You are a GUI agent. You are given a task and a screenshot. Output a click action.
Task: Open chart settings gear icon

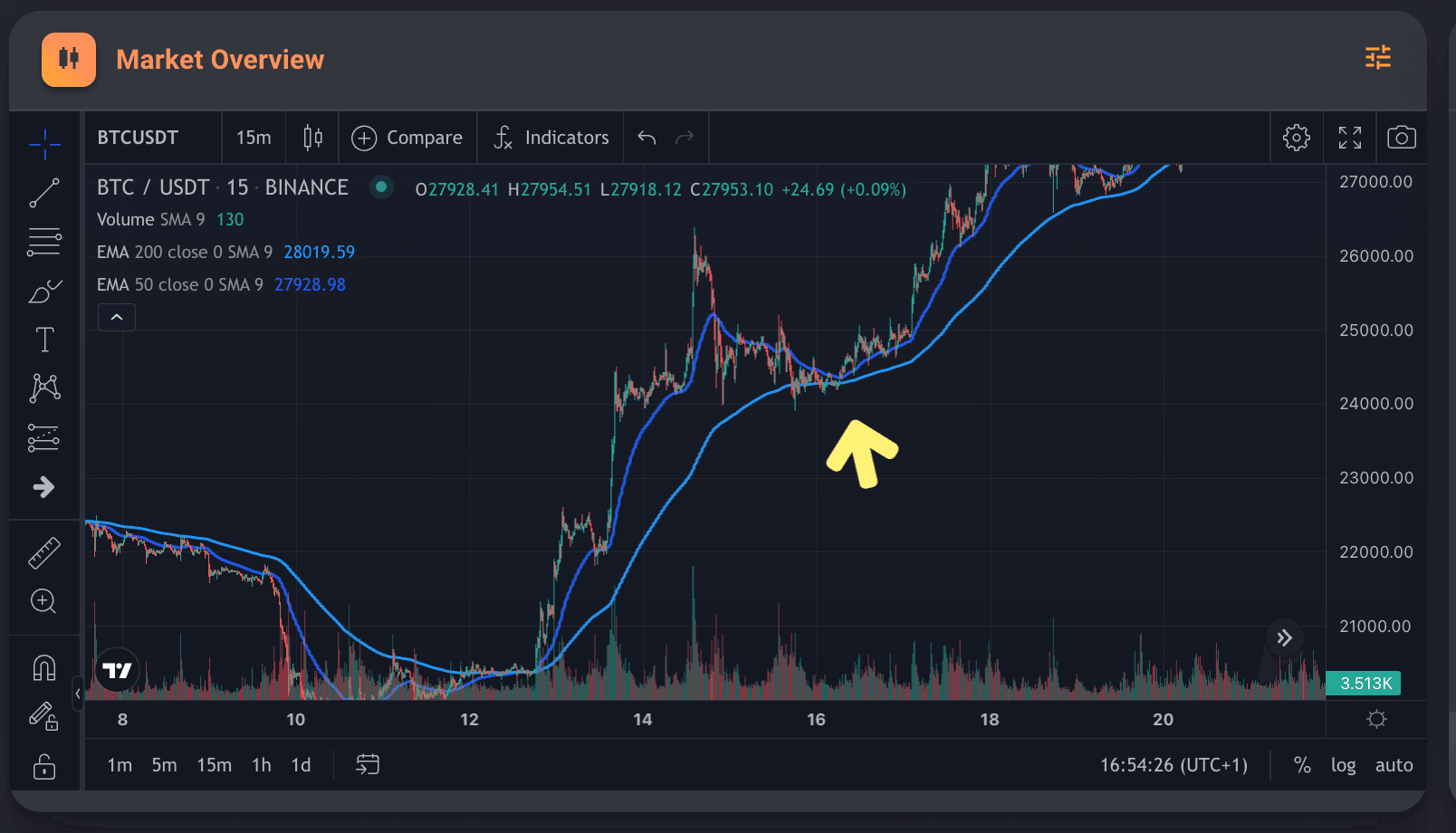[1296, 138]
